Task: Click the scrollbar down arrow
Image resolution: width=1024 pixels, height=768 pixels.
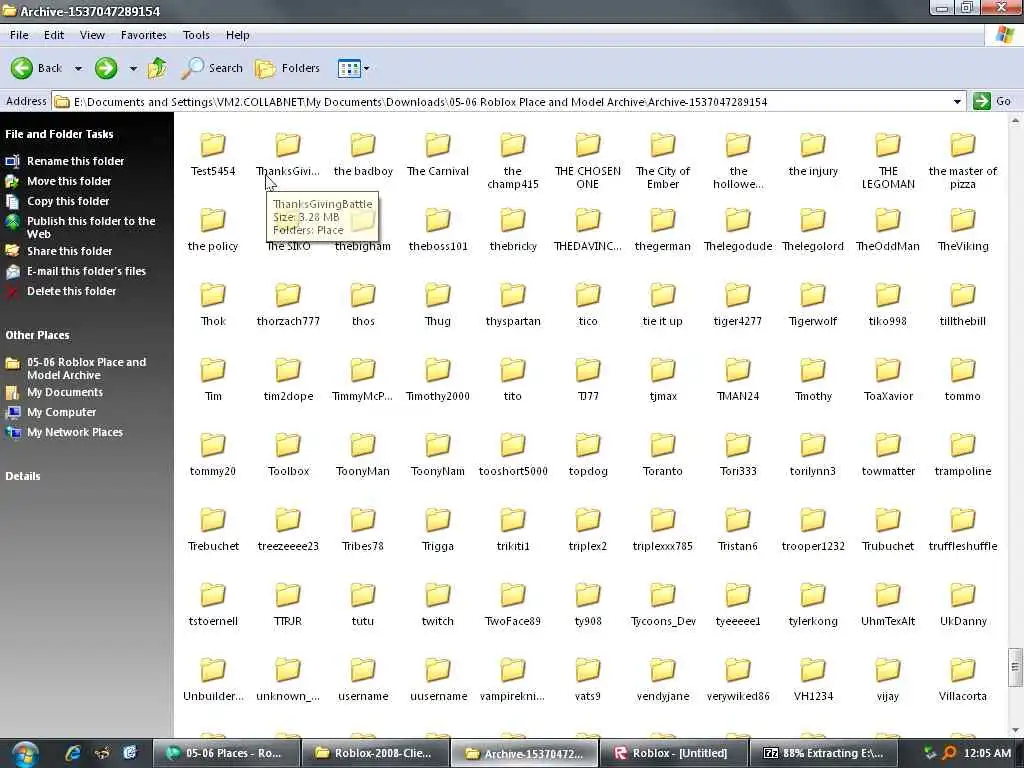Action: coord(1015,730)
